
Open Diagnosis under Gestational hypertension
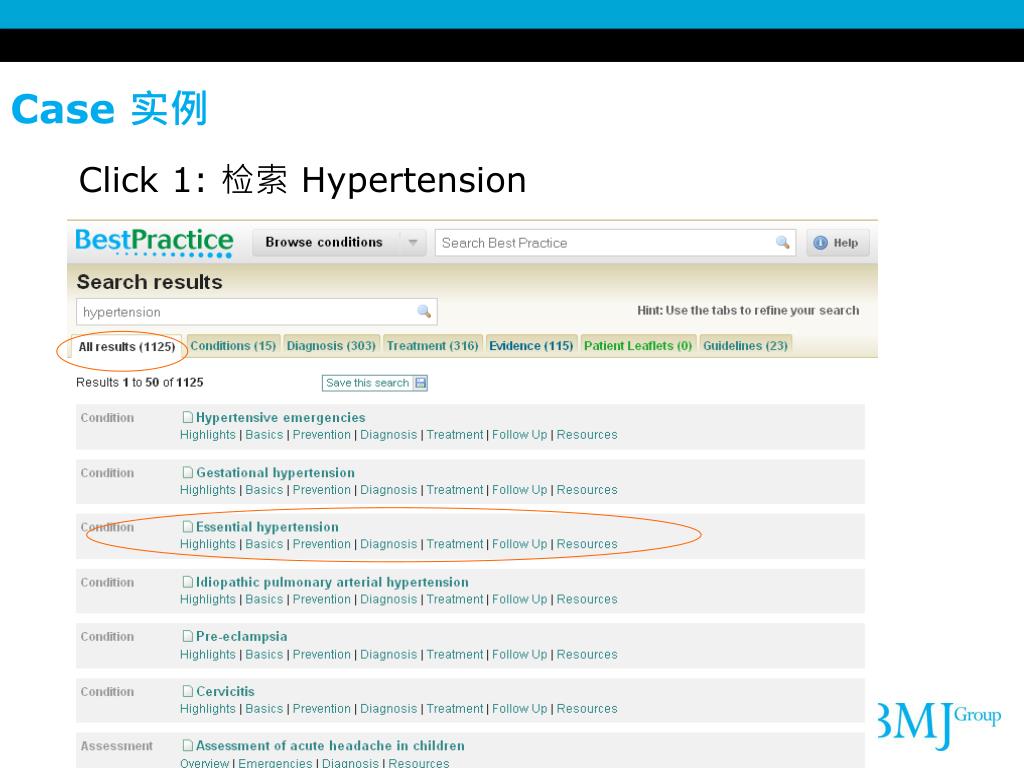(389, 489)
